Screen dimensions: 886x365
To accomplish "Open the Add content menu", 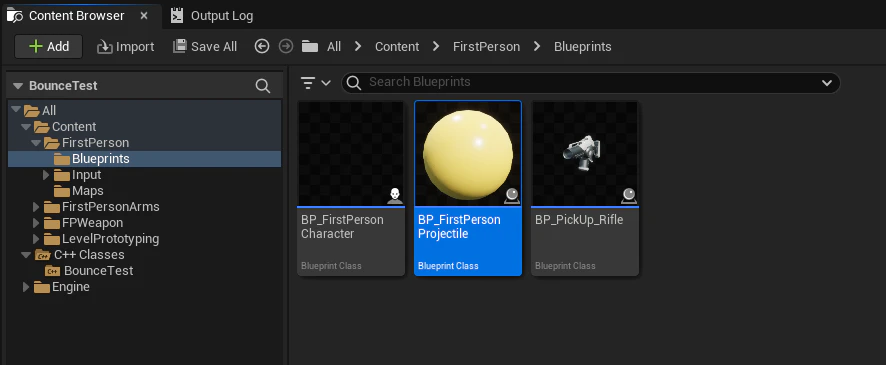I will (49, 46).
